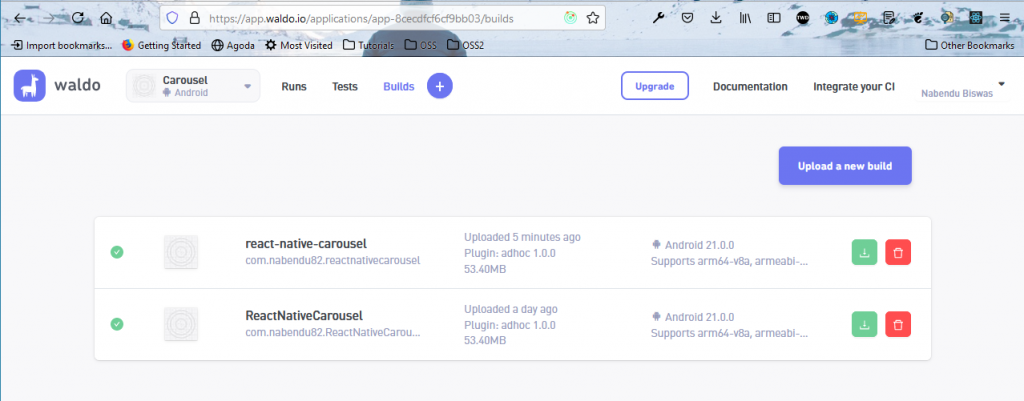Image resolution: width=1024 pixels, height=401 pixels.
Task: Download the ReactNativeCarousel build
Action: (x=865, y=324)
